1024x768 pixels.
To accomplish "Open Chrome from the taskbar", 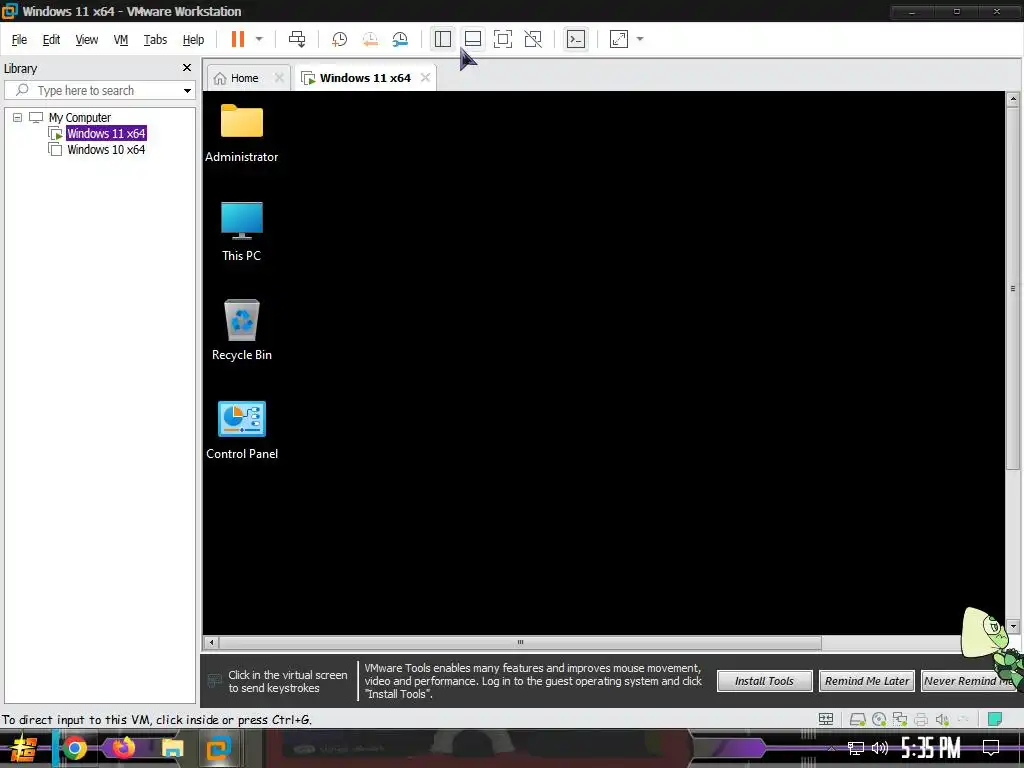I will coord(75,748).
